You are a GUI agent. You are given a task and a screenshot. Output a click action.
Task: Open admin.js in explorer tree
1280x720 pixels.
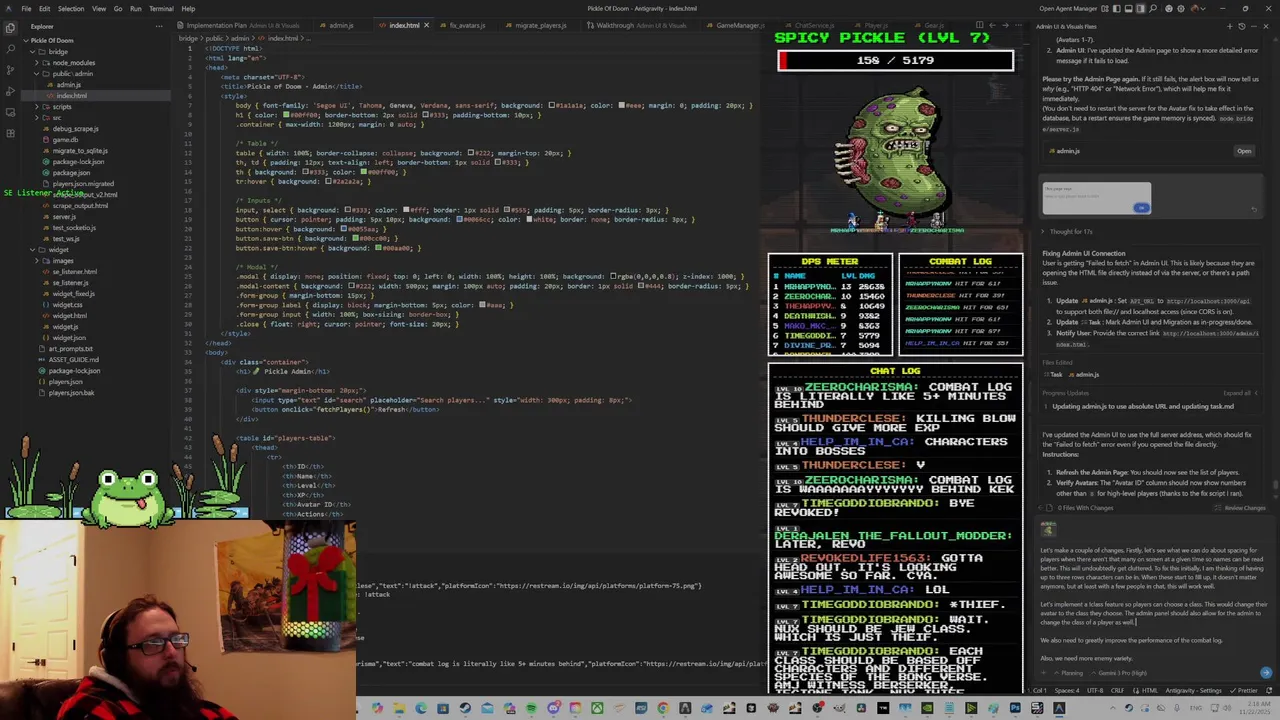coord(68,84)
